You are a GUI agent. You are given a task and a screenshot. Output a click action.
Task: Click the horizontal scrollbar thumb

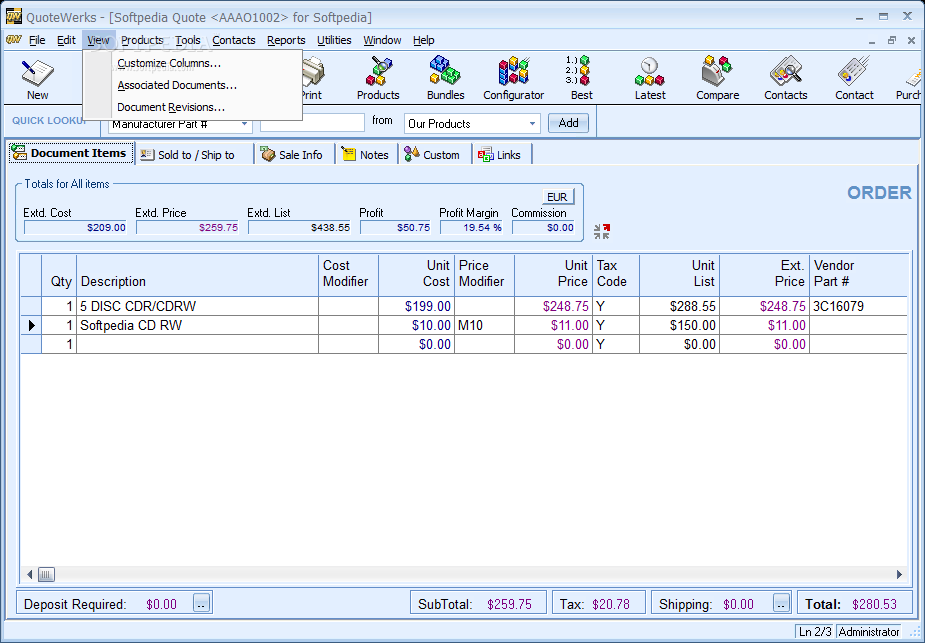[x=46, y=574]
